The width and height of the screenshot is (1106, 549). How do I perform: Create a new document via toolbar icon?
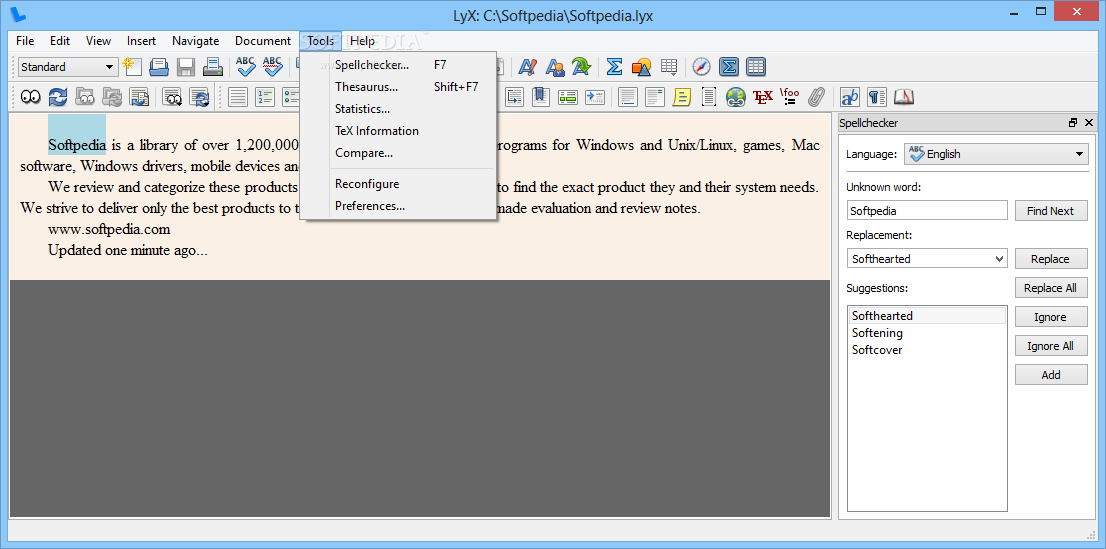[x=132, y=67]
